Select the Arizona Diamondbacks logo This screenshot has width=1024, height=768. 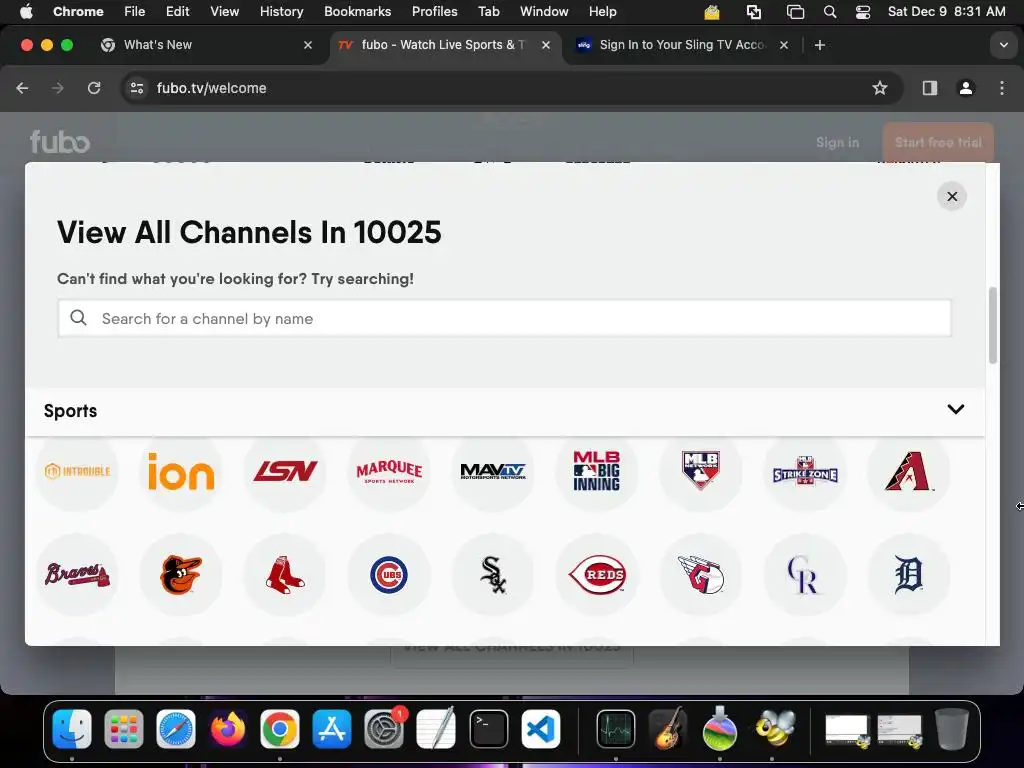tap(908, 471)
